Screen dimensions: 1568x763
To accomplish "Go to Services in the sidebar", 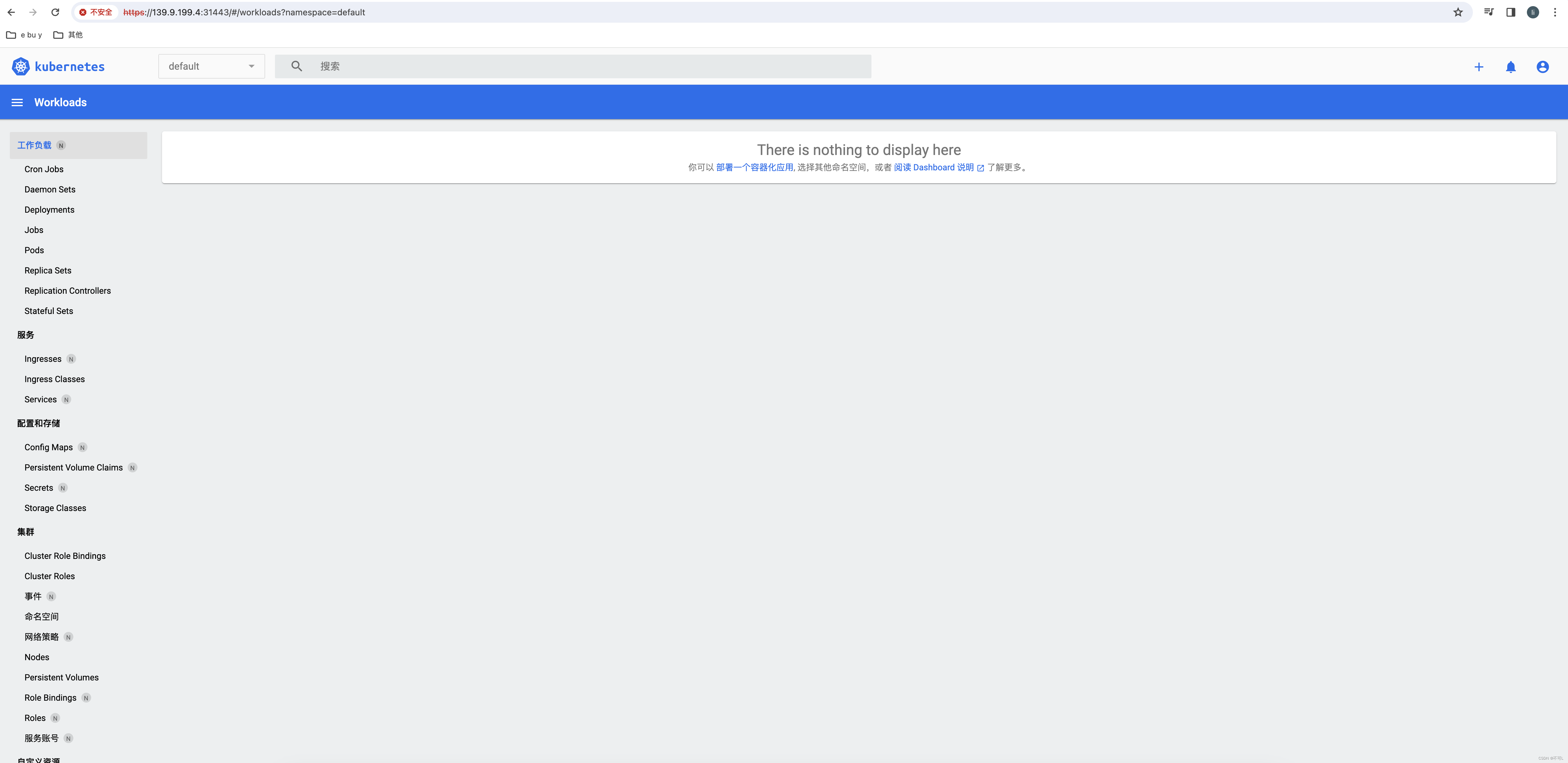I will point(40,400).
